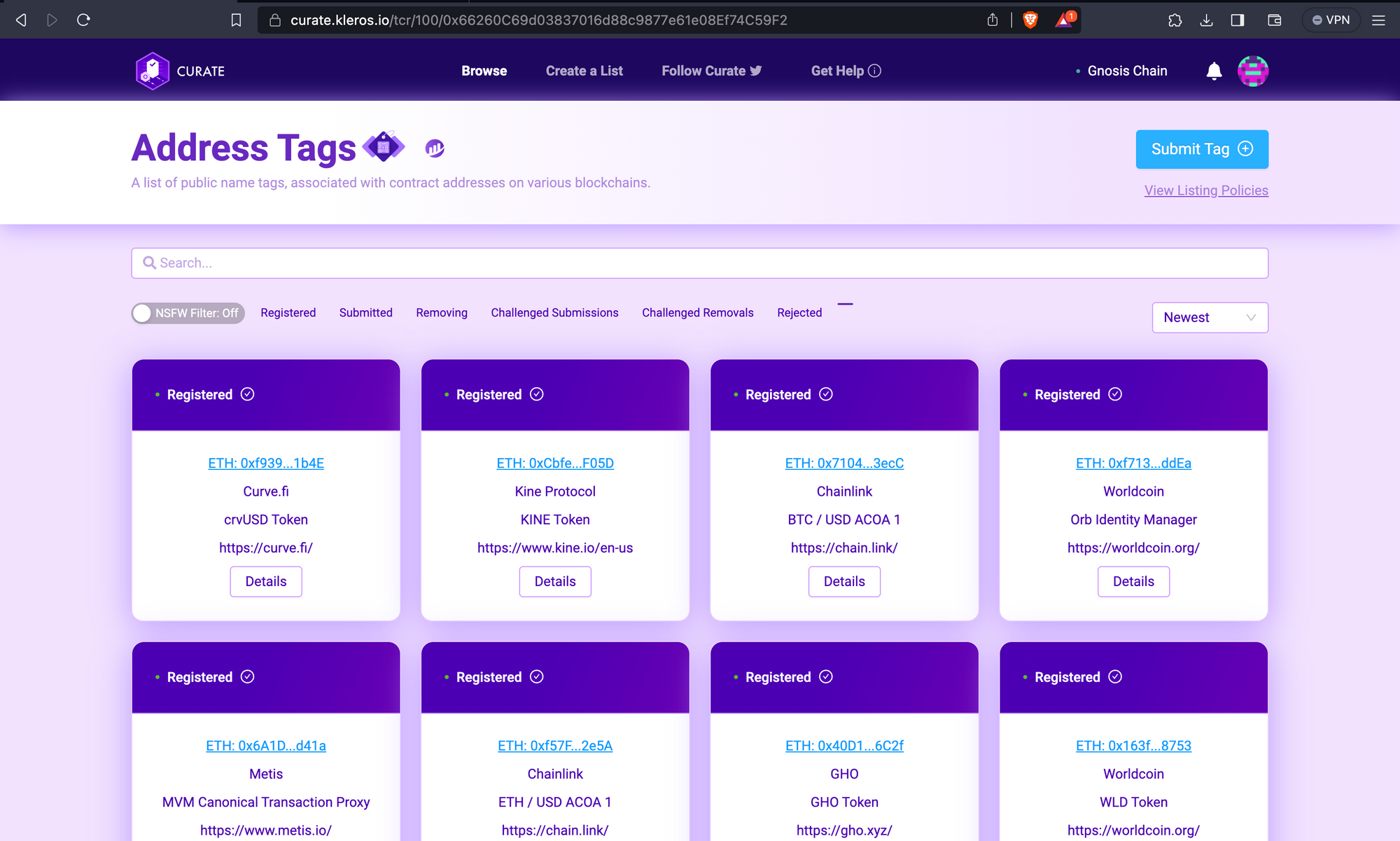Reload the page
The image size is (1400, 841).
(83, 20)
